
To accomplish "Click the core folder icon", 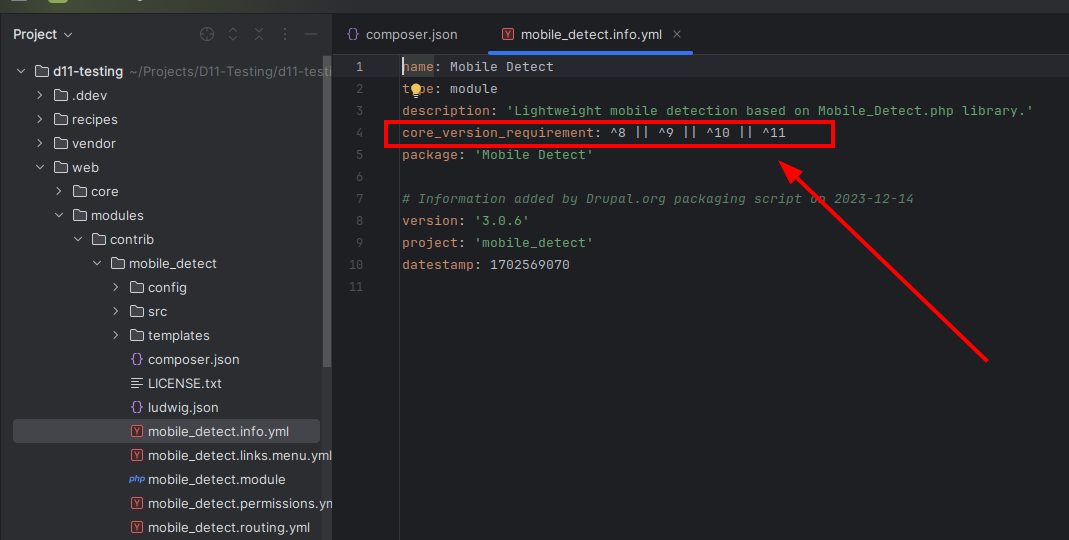I will point(80,191).
